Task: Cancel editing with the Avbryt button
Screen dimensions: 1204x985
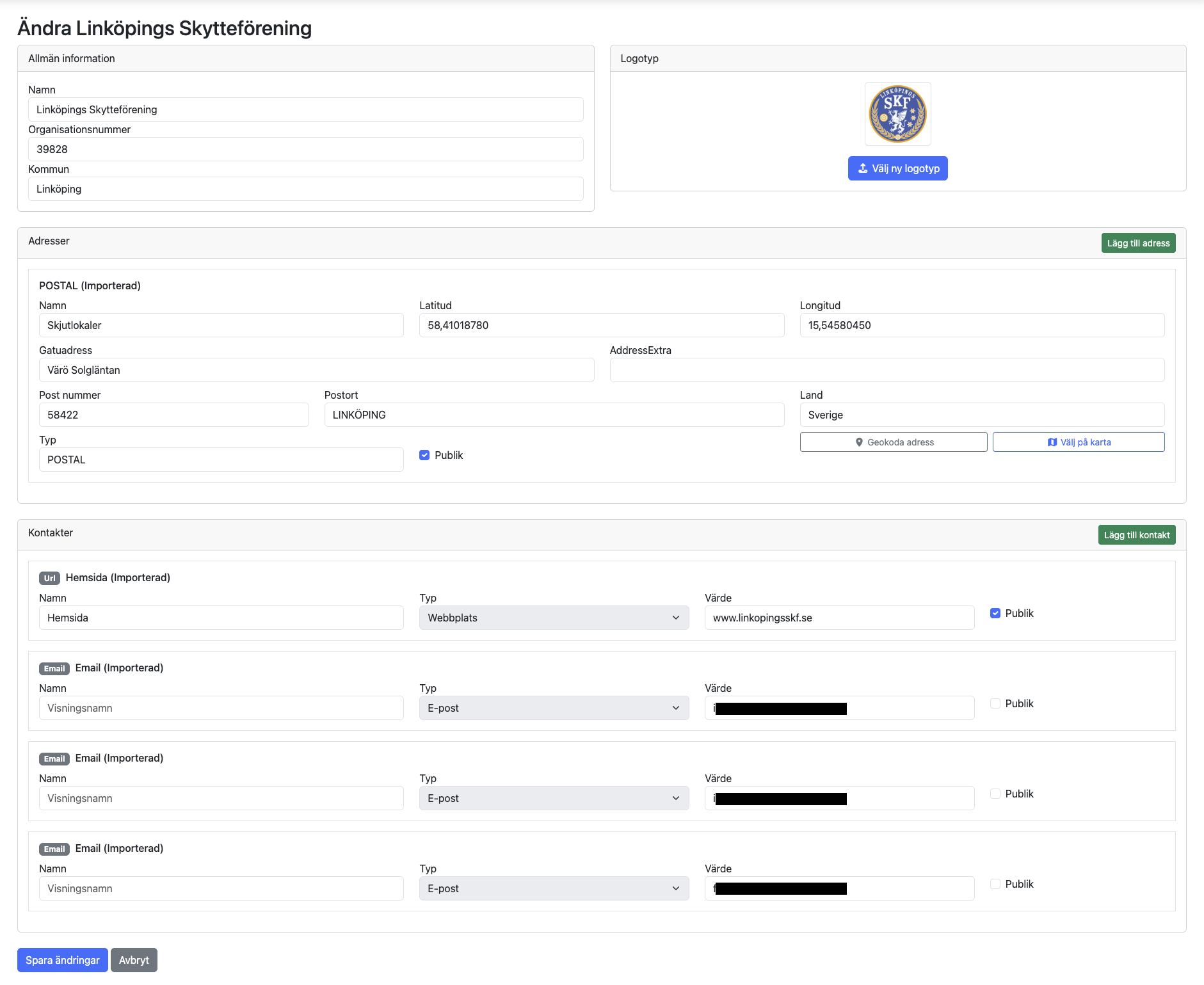Action: tap(134, 960)
